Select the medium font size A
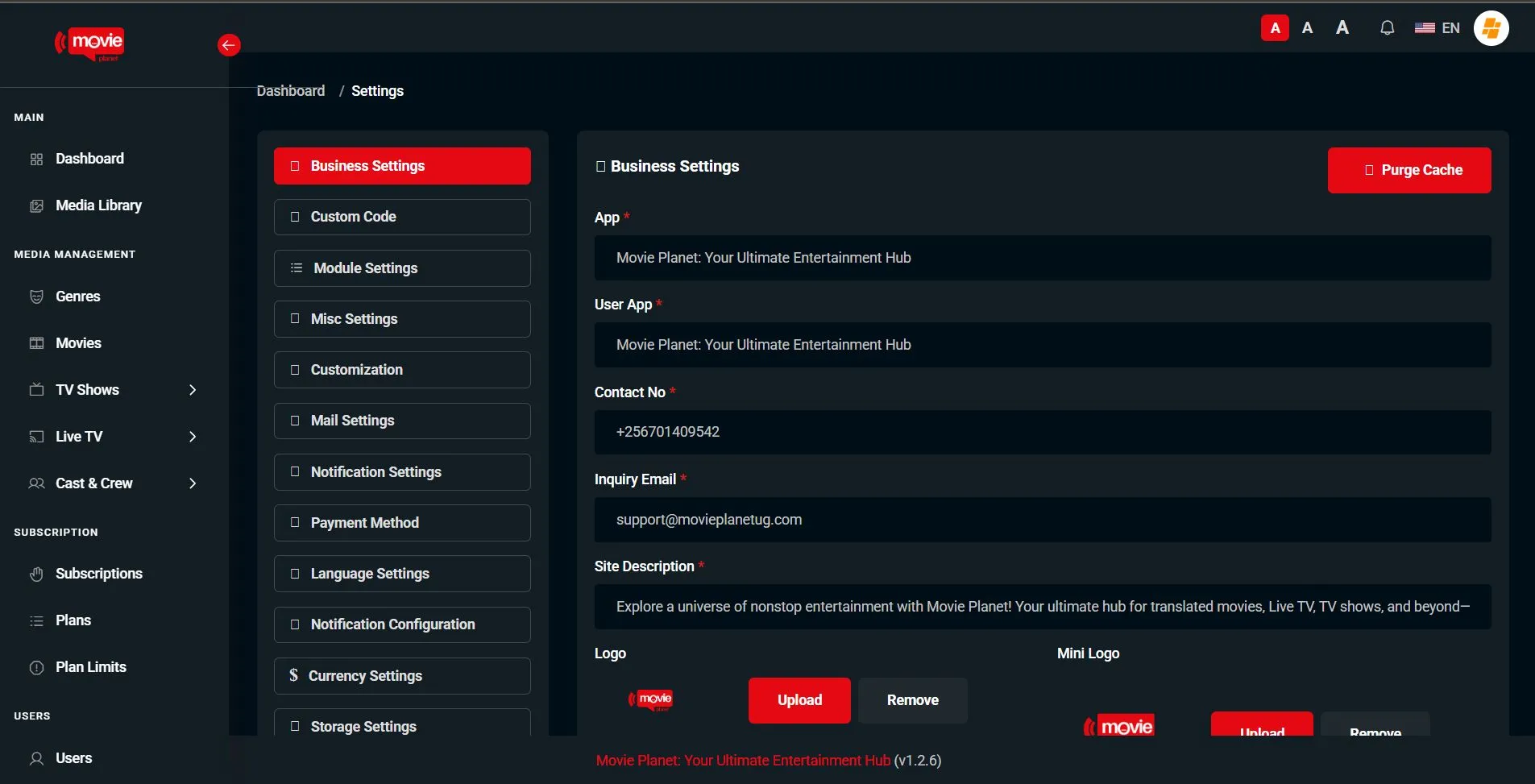1535x784 pixels. tap(1307, 28)
